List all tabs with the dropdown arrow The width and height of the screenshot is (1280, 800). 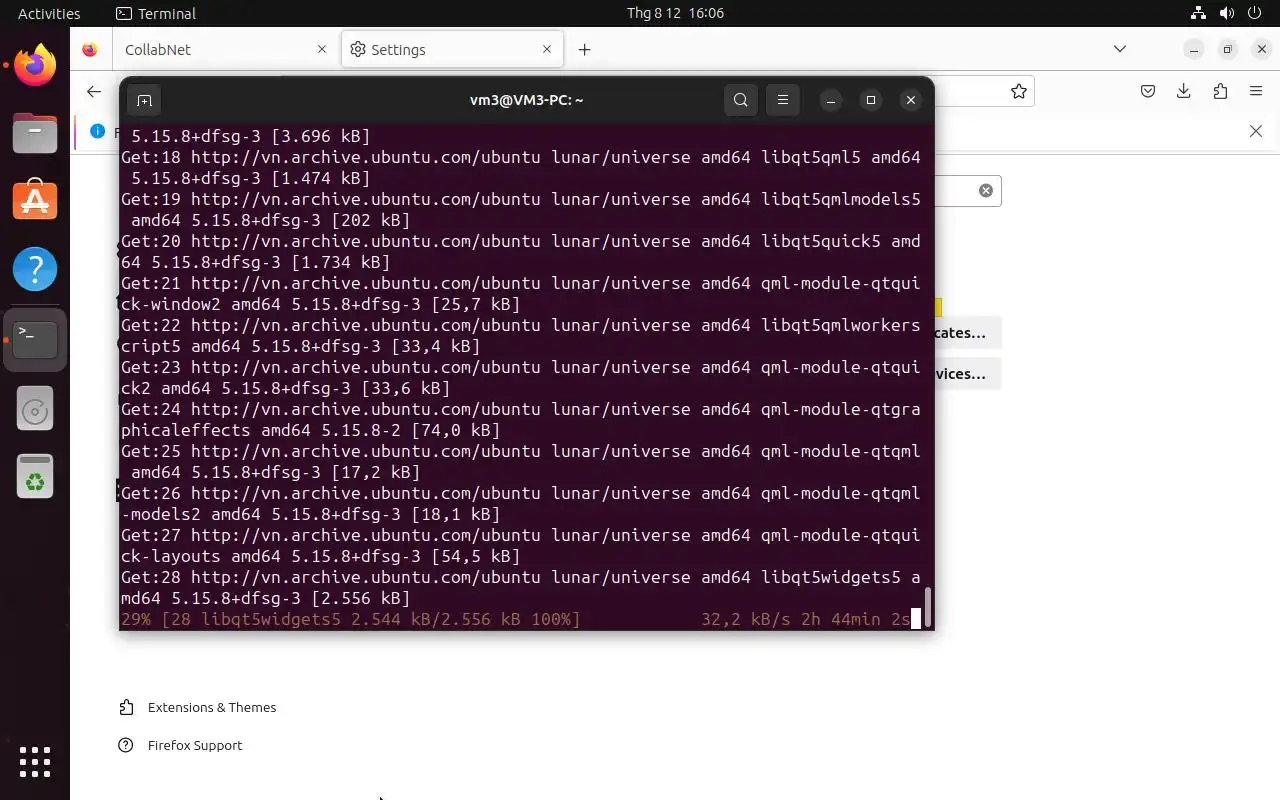pyautogui.click(x=1120, y=49)
